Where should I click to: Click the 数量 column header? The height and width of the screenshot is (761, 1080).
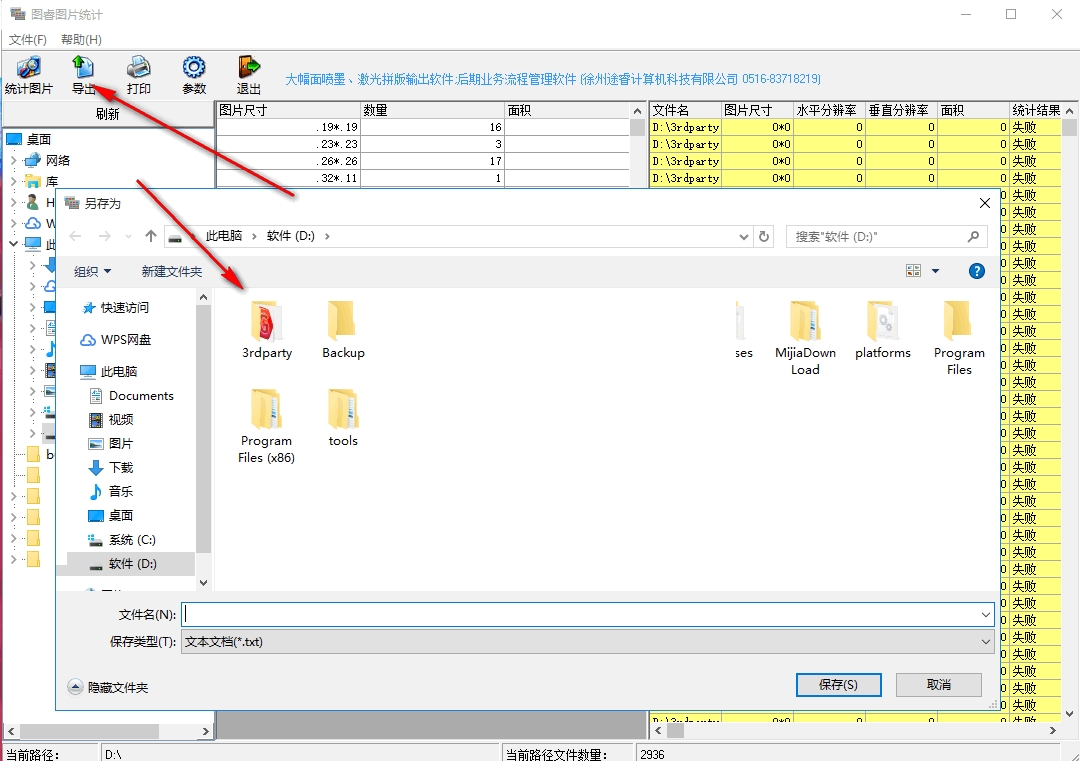tap(433, 110)
